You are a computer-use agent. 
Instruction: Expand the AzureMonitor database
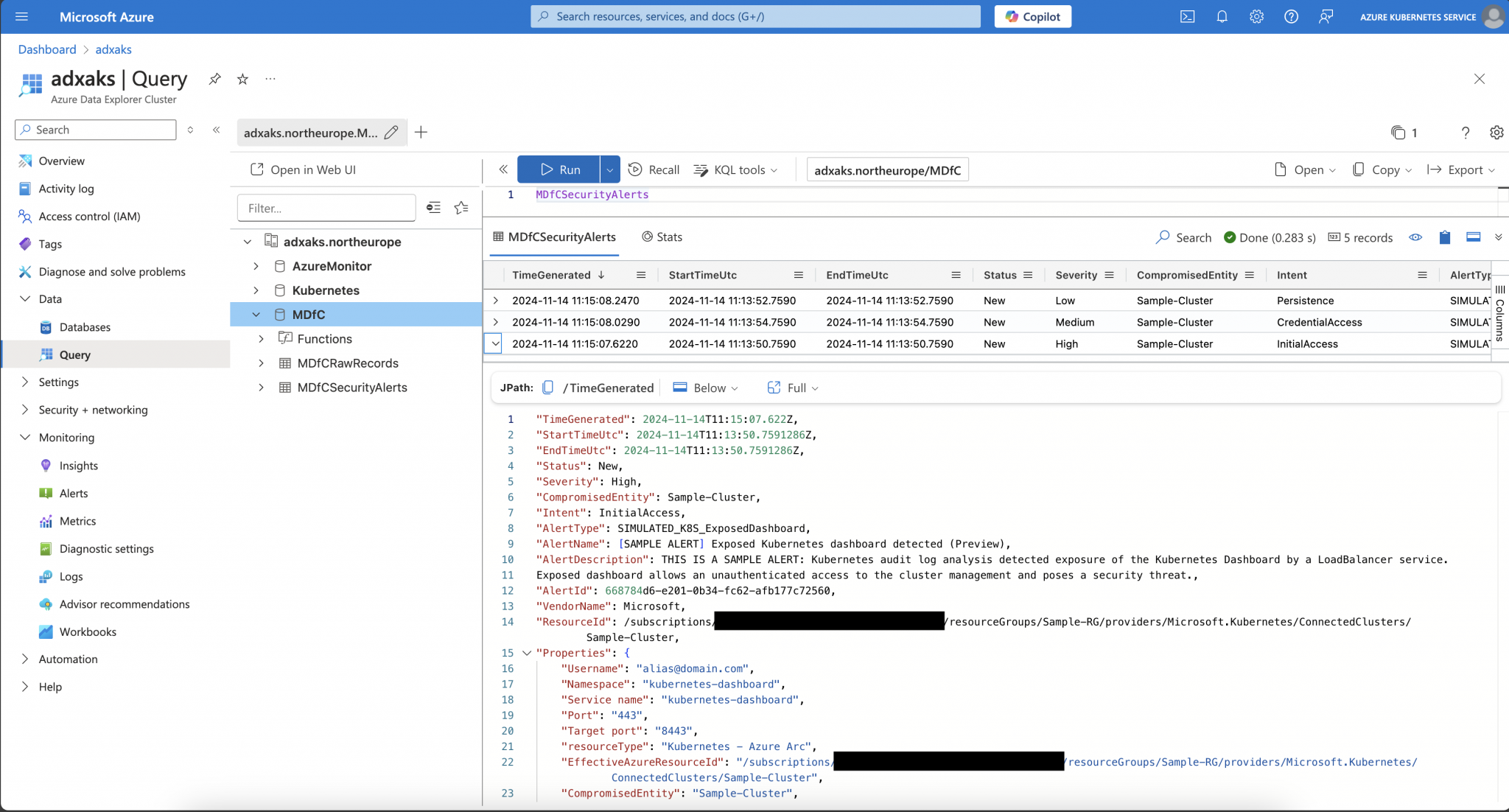click(x=256, y=266)
